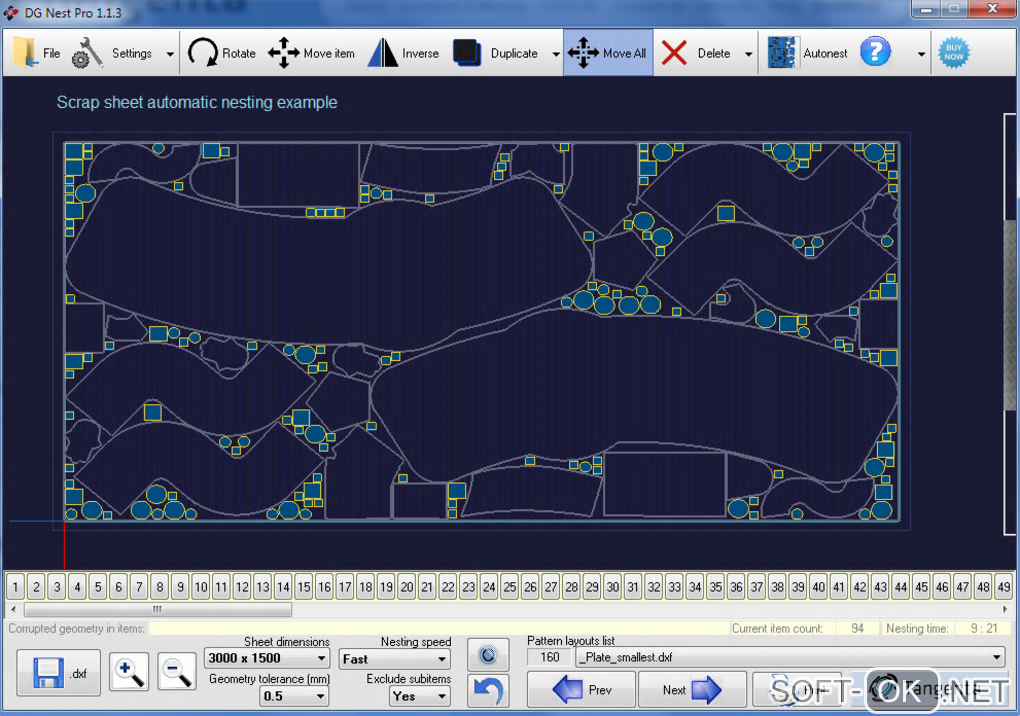Save layout with the .dxf button
The width and height of the screenshot is (1020, 716).
point(59,673)
